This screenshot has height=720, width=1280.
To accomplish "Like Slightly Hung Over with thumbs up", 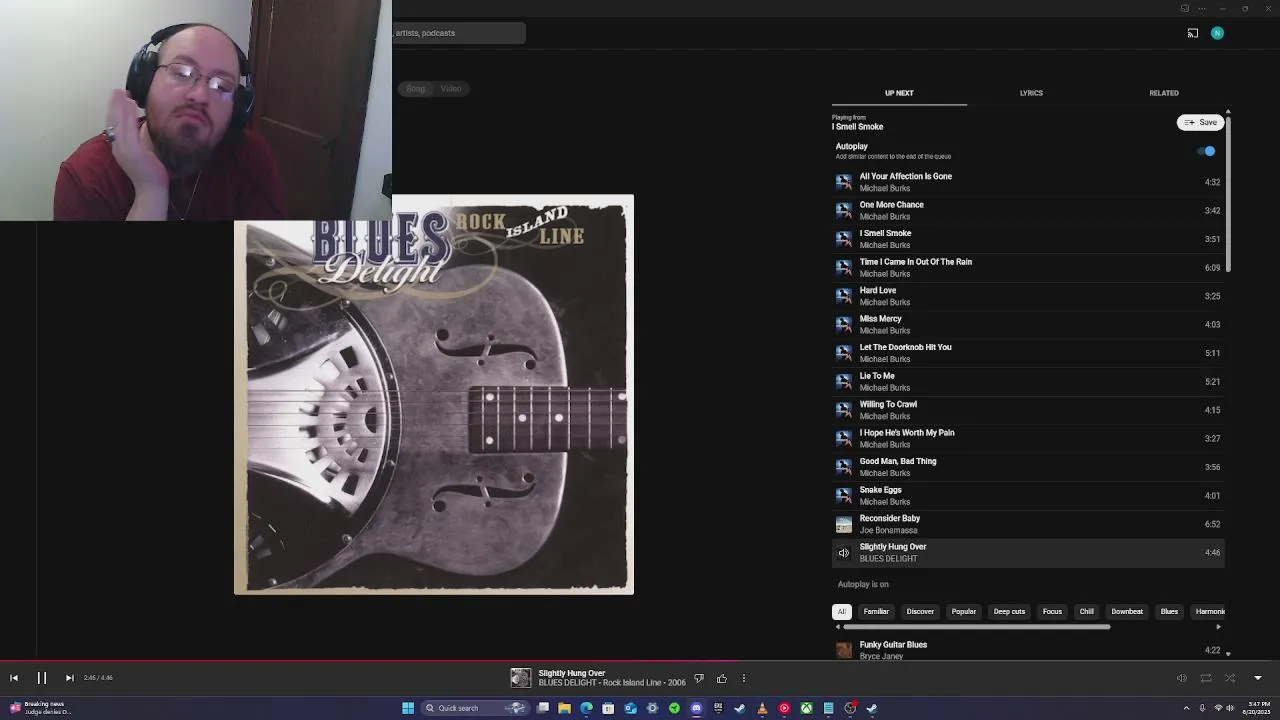I will pos(721,678).
